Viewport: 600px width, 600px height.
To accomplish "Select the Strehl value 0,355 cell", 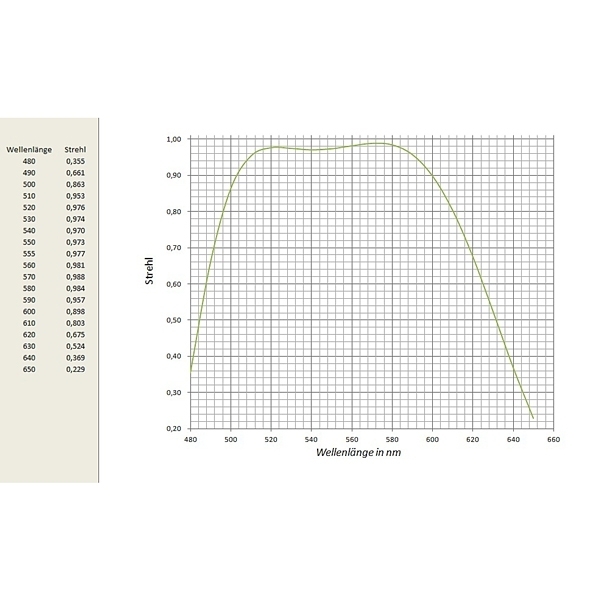I will (75, 161).
